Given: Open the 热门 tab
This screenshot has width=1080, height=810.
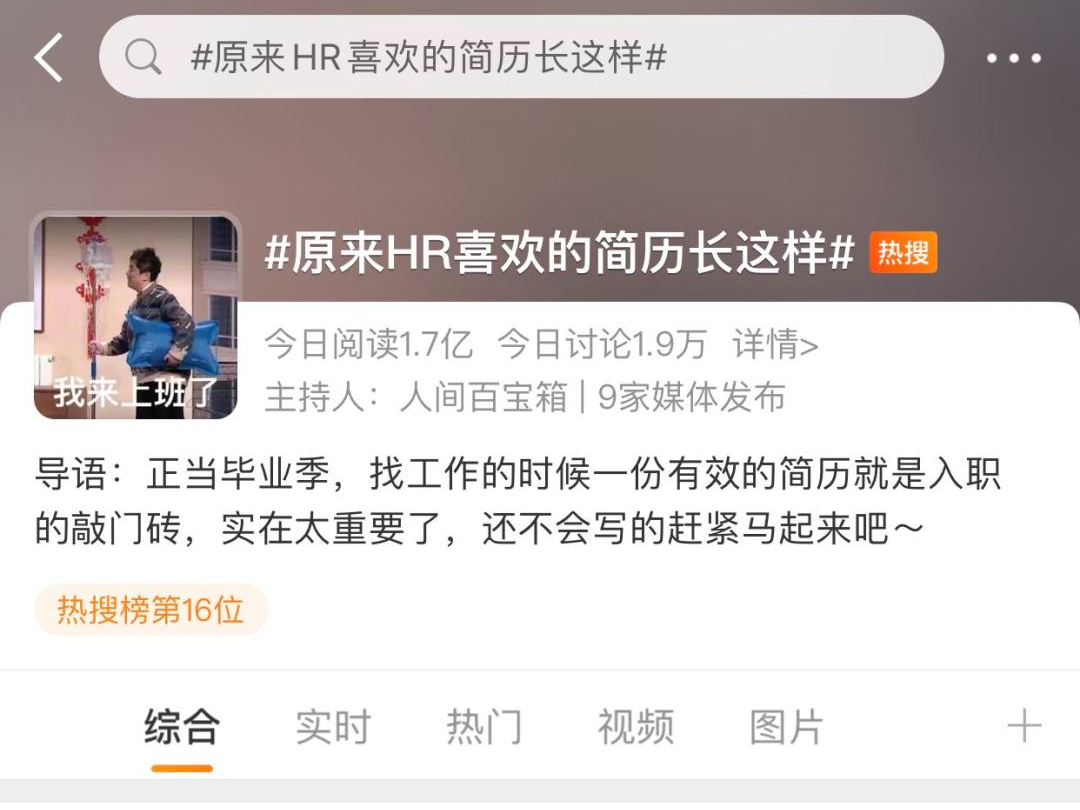Looking at the screenshot, I should point(484,727).
